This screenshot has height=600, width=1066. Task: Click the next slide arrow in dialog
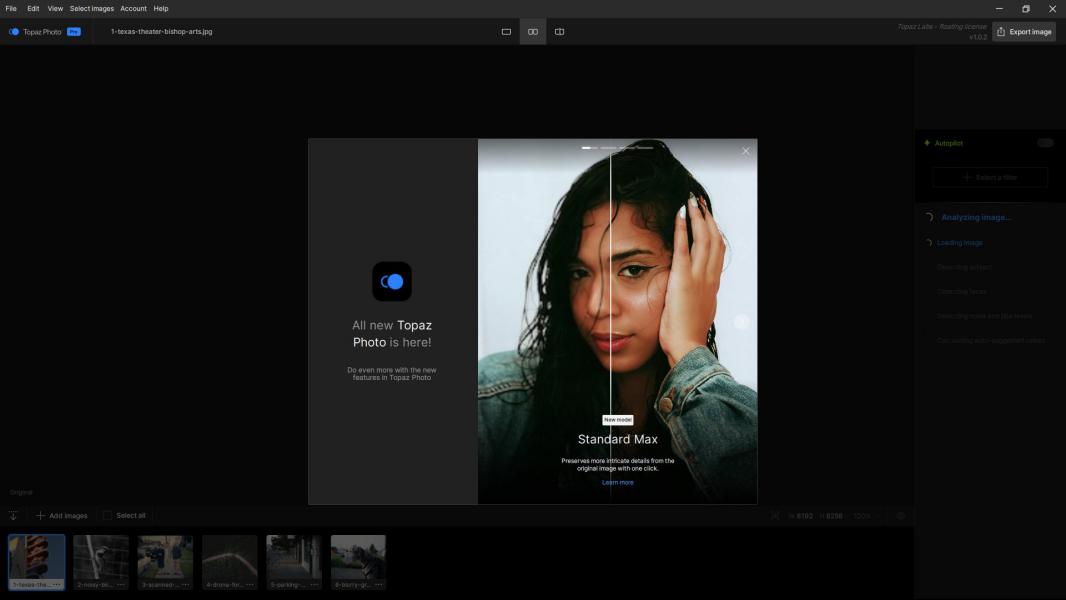pos(741,322)
